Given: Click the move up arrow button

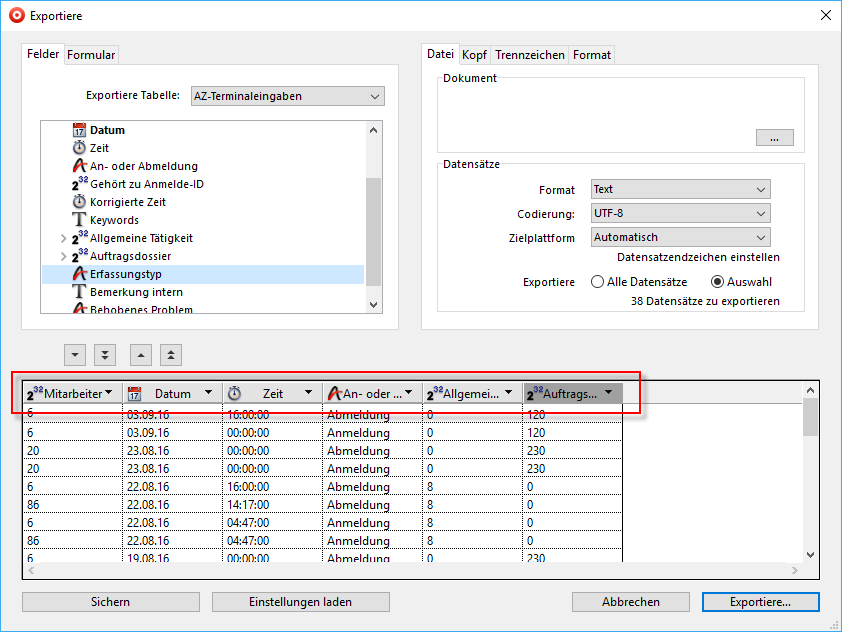Looking at the screenshot, I should (141, 355).
